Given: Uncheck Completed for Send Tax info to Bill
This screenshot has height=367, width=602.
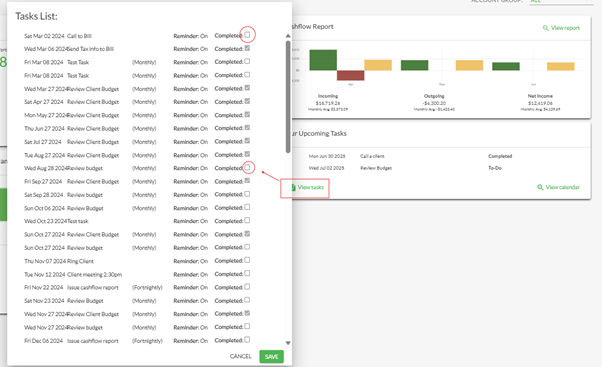Looking at the screenshot, I should pos(247,48).
